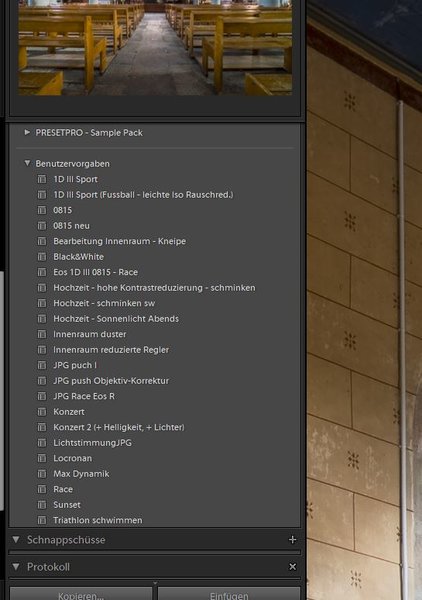Click preset icon beside LichtstimmungJPG
This screenshot has height=600, width=422.
(42, 443)
